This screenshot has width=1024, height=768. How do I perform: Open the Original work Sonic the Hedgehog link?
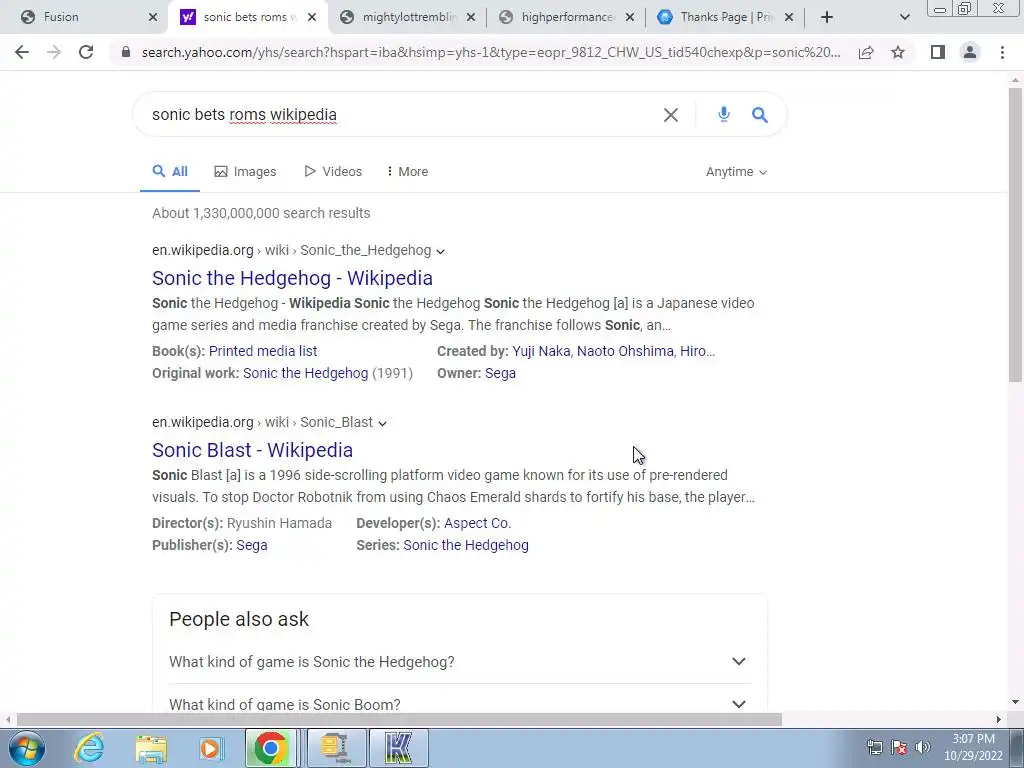[306, 374]
